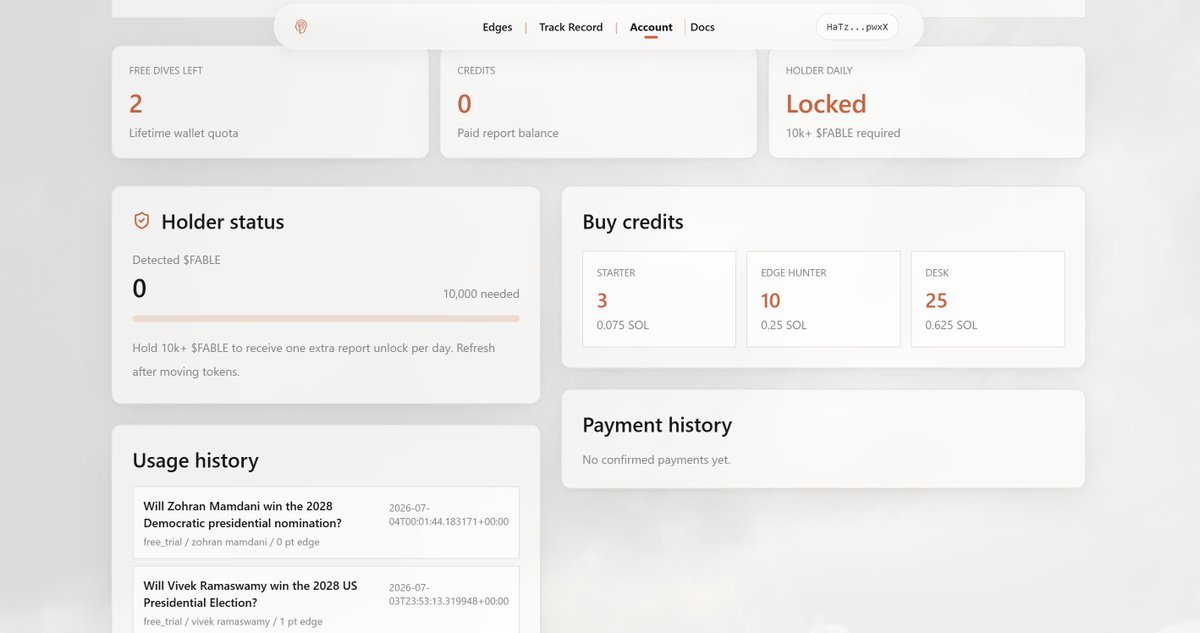Buy the Desk 25 credits package

coord(988,299)
